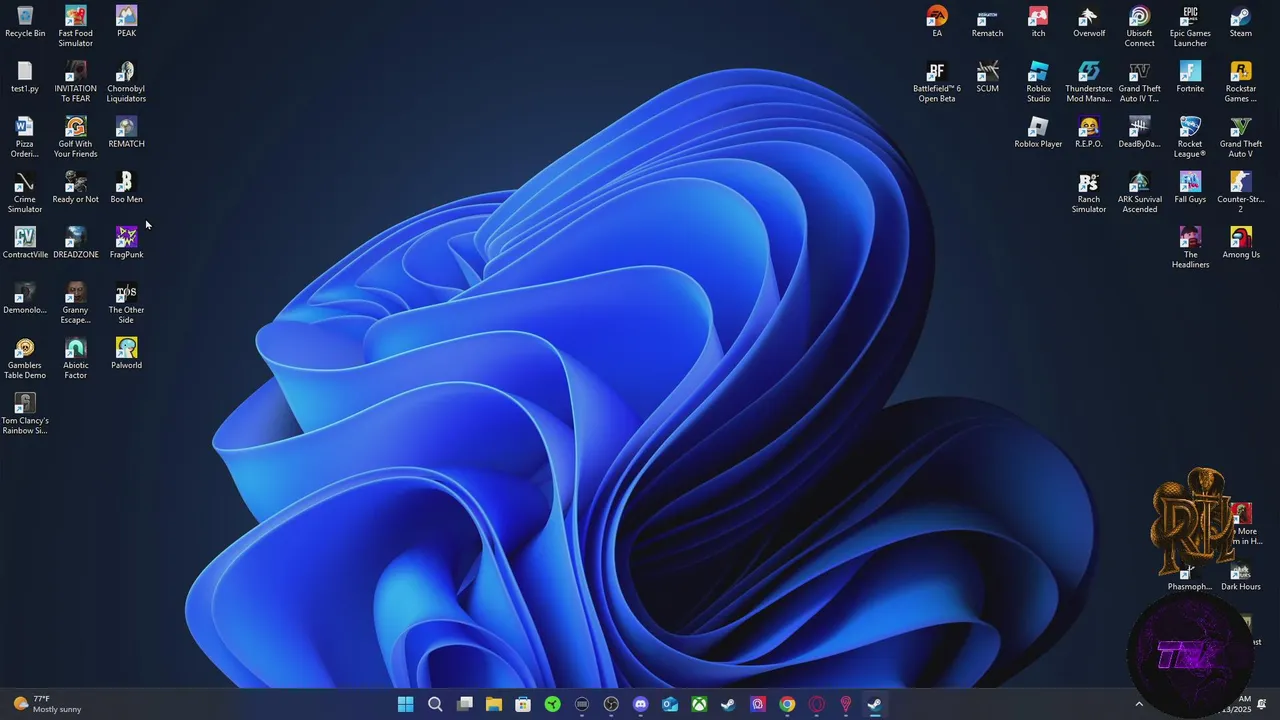Select Grand Theft Auto IV shortcut

point(1140,82)
